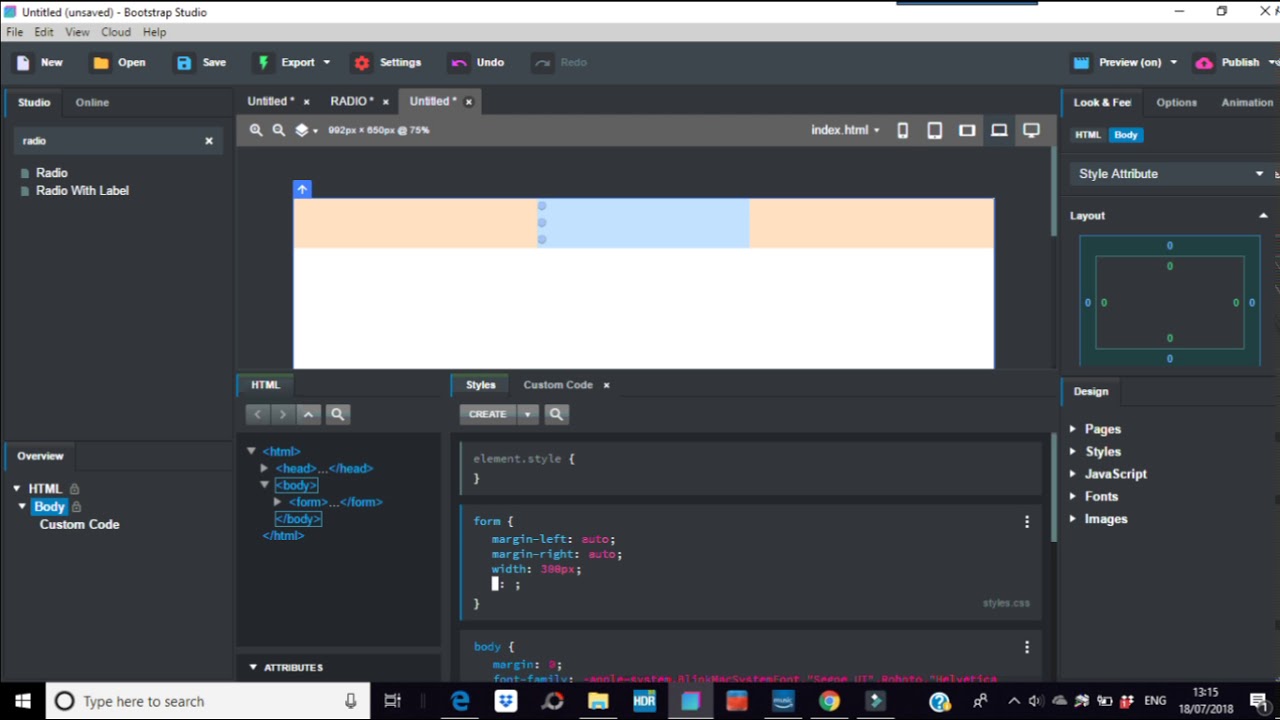Click the blue select-parent arrow on canvas
1280x720 pixels.
tap(302, 189)
